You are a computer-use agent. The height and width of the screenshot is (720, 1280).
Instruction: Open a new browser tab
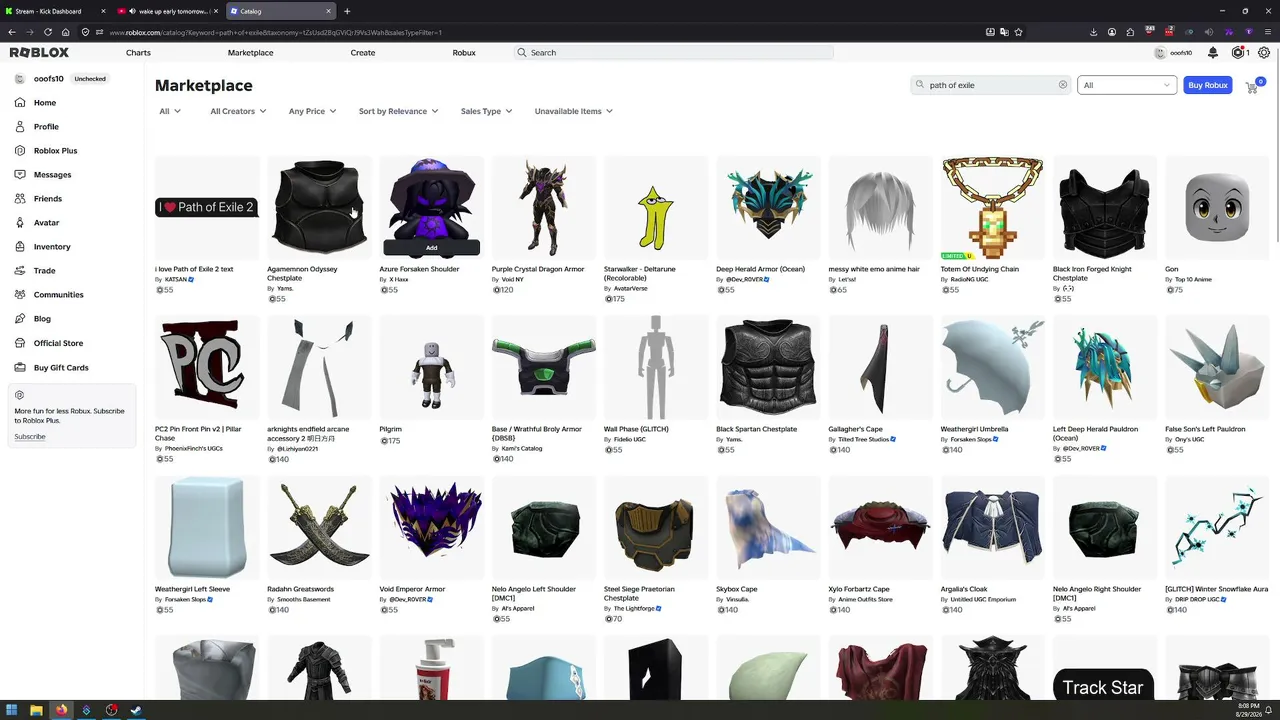[x=347, y=11]
